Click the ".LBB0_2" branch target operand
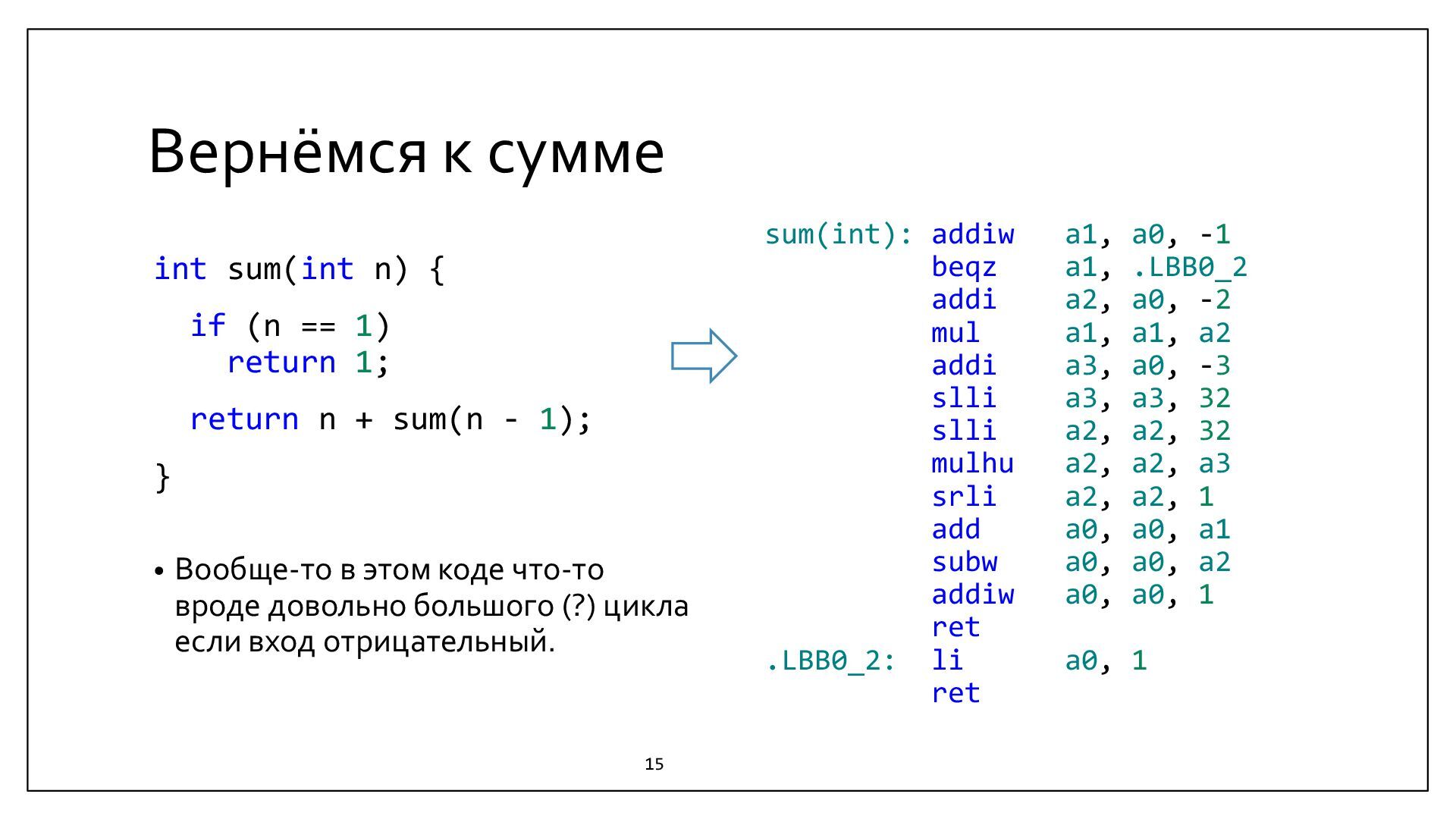 pyautogui.click(x=1189, y=267)
